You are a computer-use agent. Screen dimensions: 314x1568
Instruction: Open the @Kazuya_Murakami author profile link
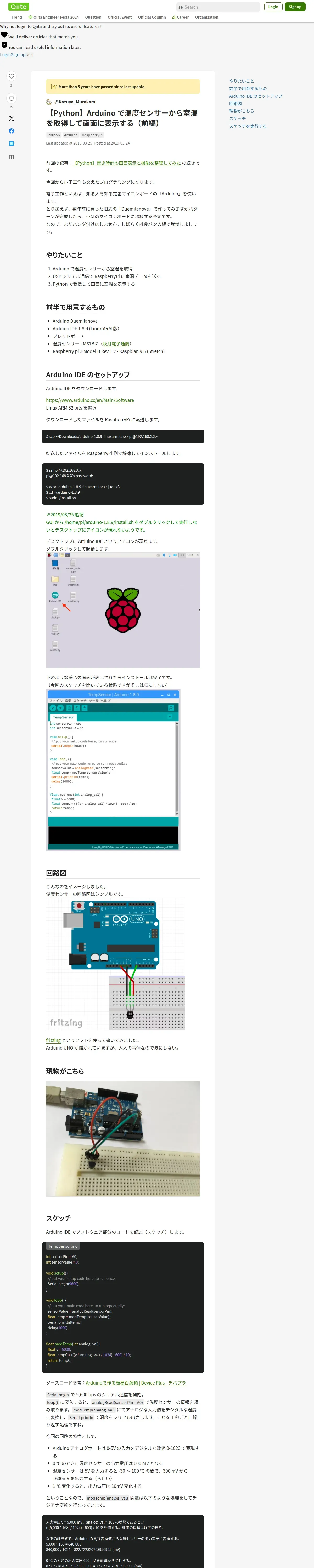coord(75,102)
